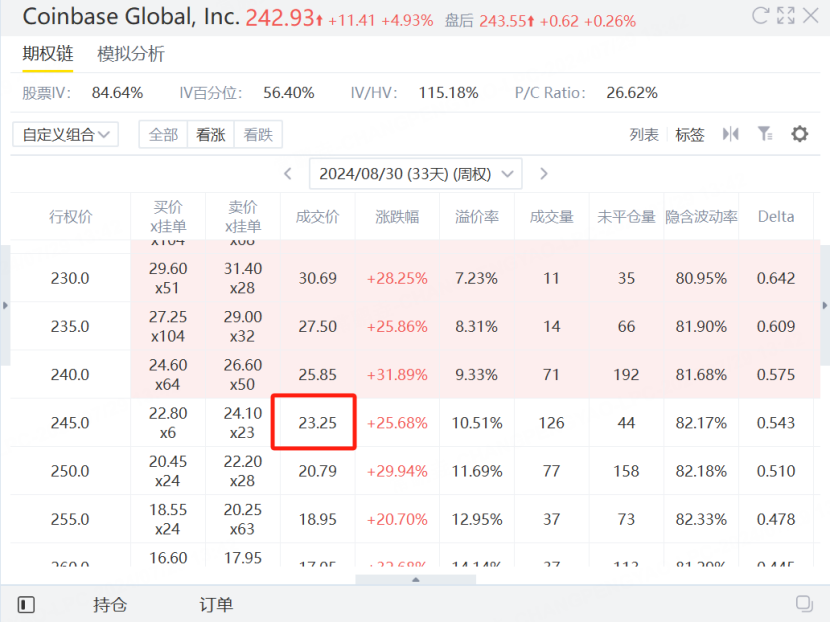Viewport: 830px width, 623px height.
Task: Select 看涨 call options filter
Action: 211,134
